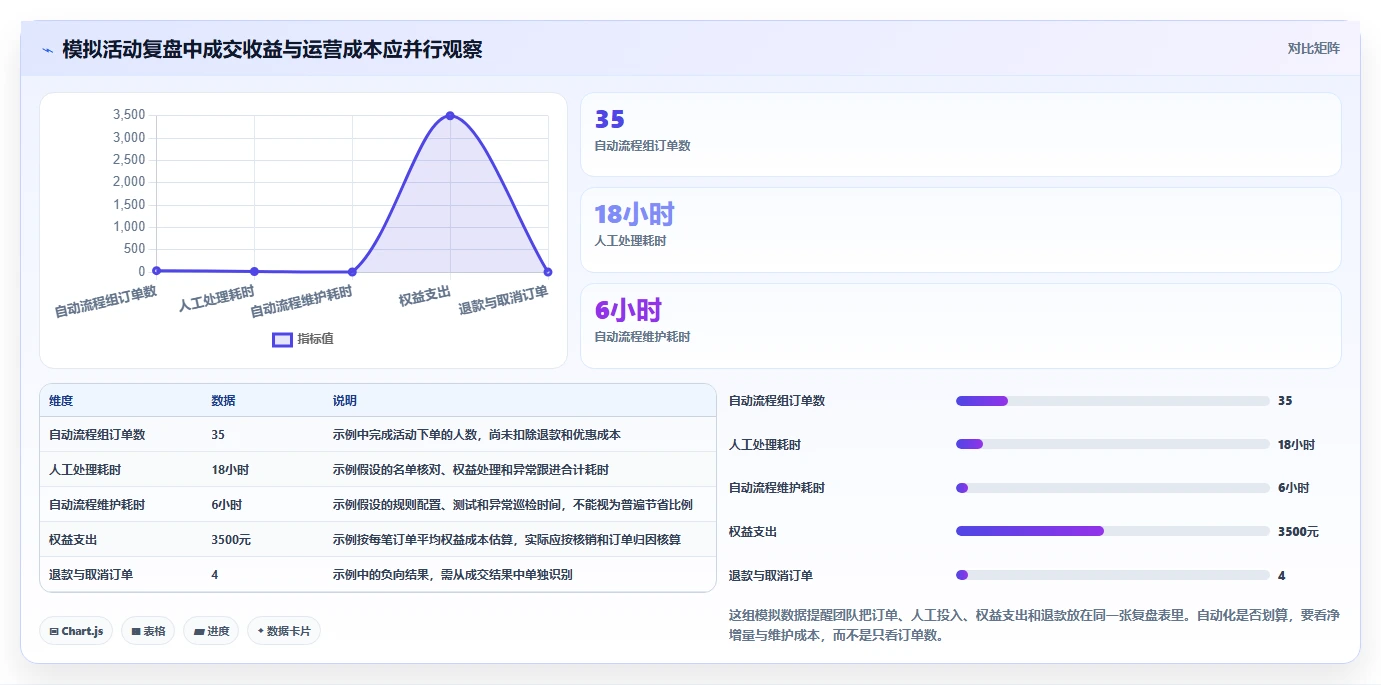Toggle the 指标值 legend swatch under the chart
Screen dimensions: 1381x685
pos(283,339)
